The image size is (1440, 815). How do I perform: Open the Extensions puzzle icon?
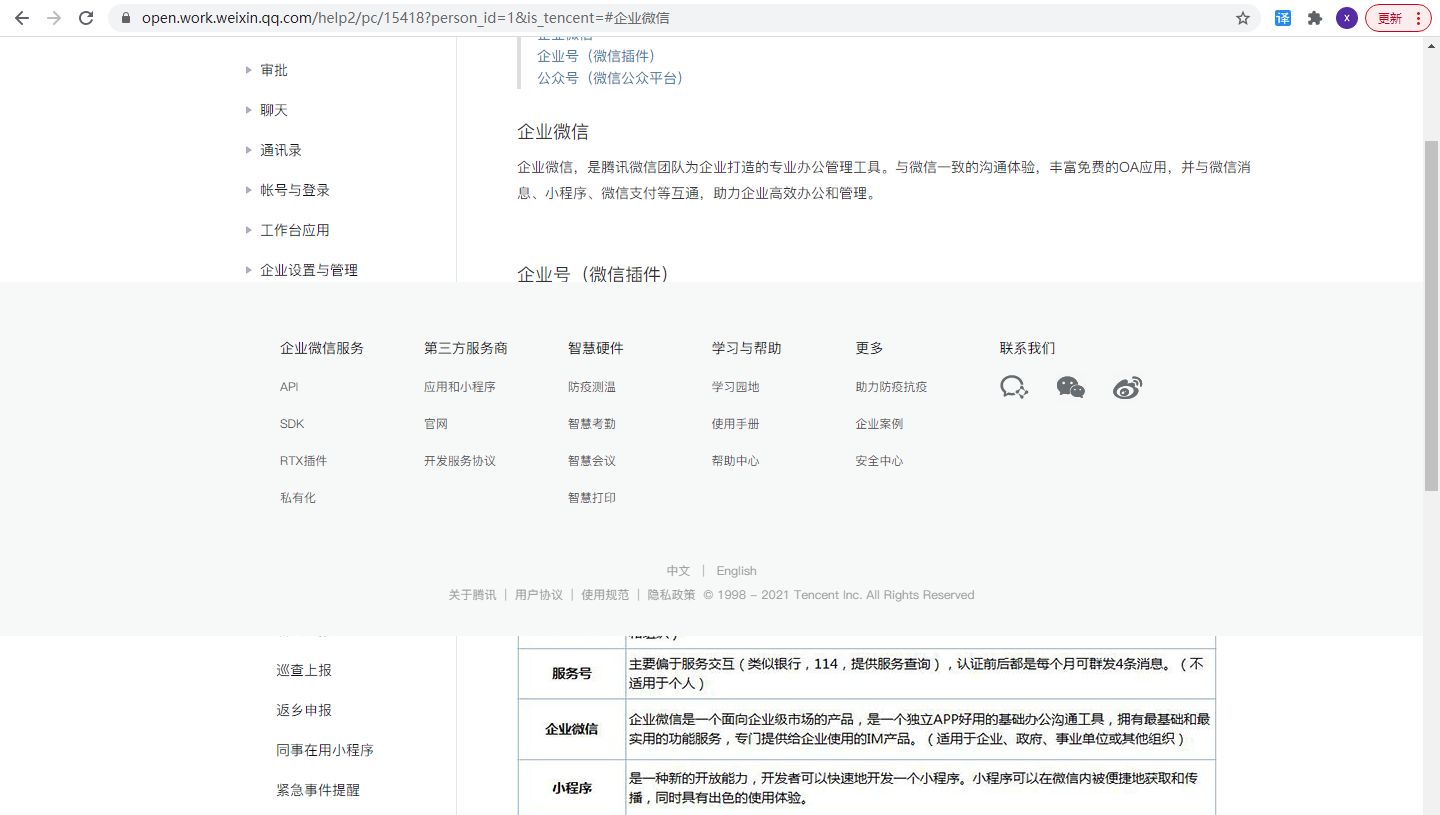click(1315, 18)
